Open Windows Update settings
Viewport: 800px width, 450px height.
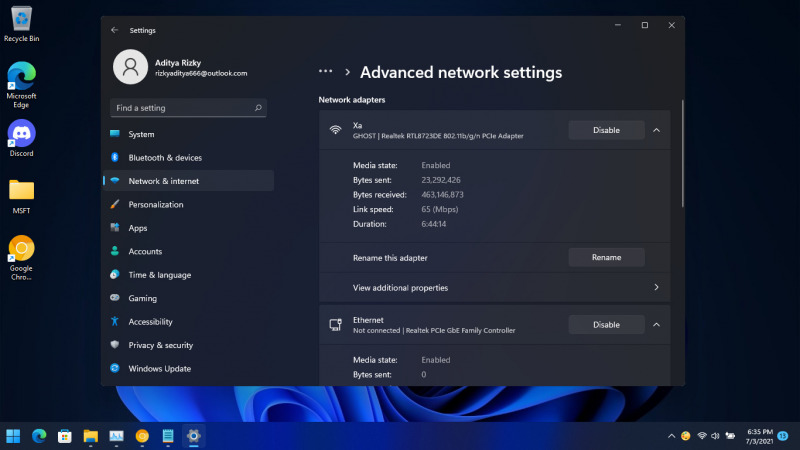pos(189,369)
